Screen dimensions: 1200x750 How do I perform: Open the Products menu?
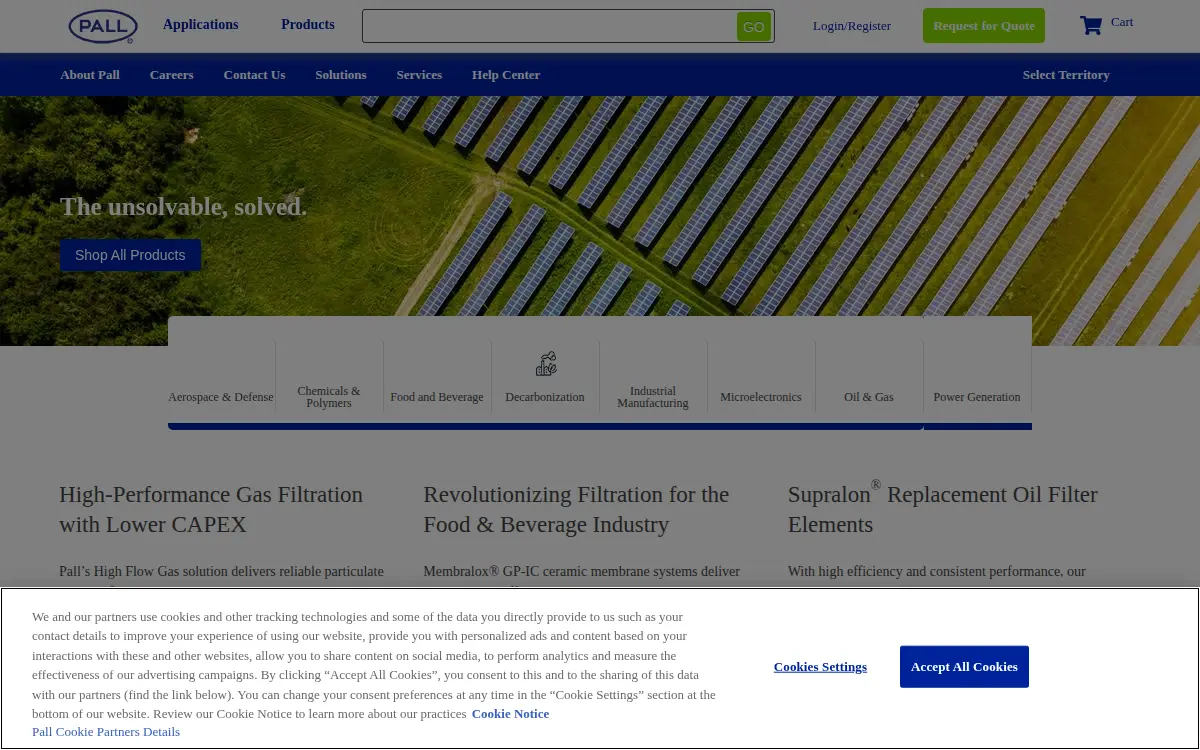308,25
